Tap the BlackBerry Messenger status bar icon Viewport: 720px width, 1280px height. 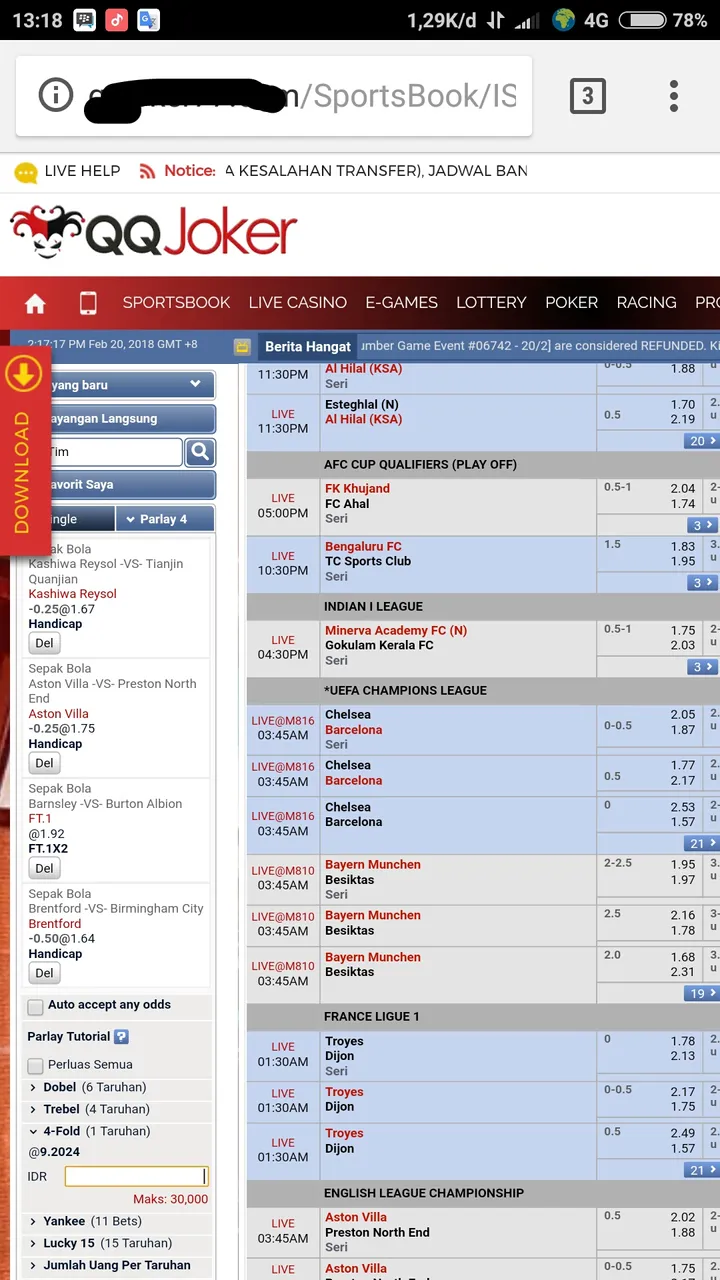pos(84,20)
